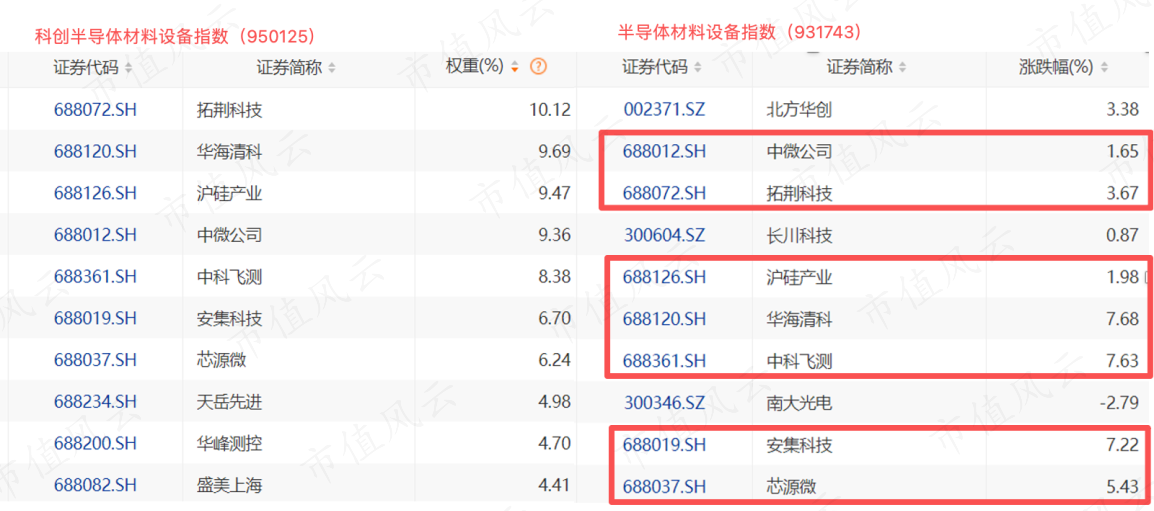1154x511 pixels.
Task: Select 华海清科 in the 涨跌幅 table
Action: (x=799, y=319)
